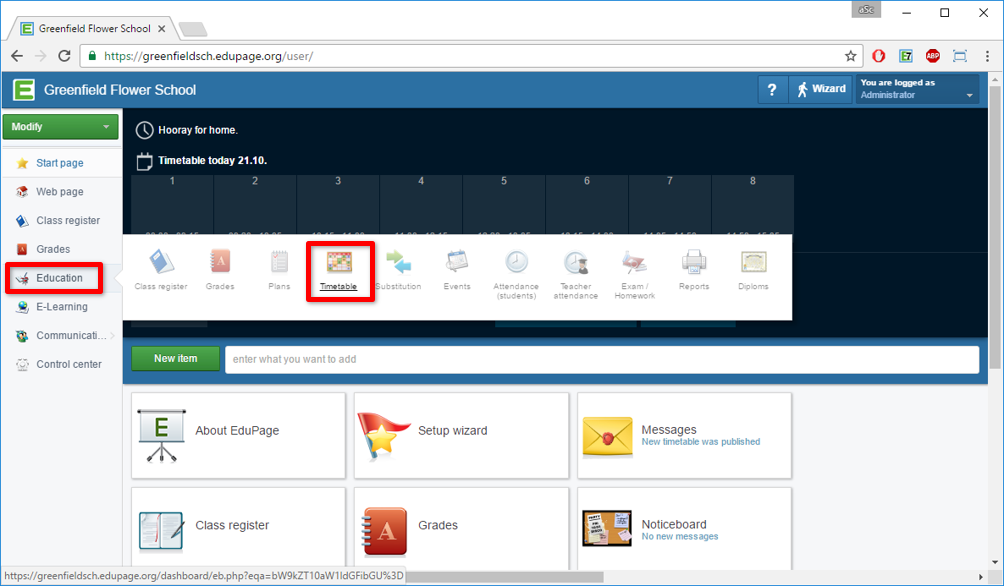This screenshot has width=1004, height=586.
Task: Click Greenfield Flower School header title
Action: [120, 90]
